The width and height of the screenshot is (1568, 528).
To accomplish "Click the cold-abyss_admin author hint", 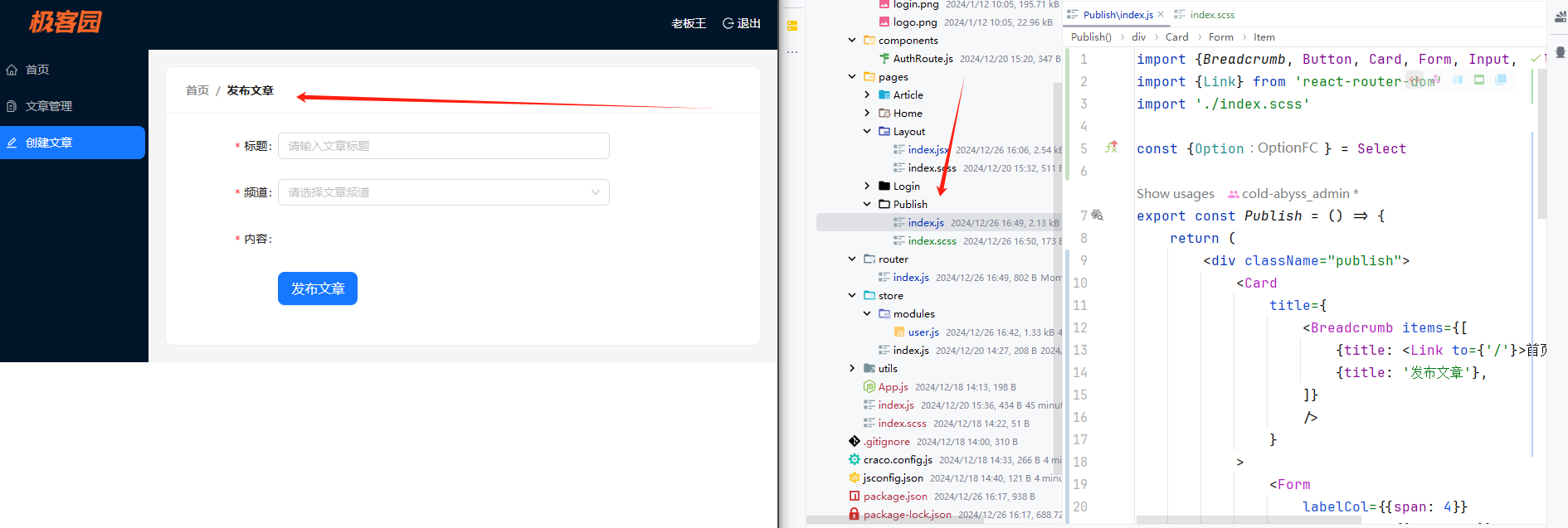I will click(1293, 193).
